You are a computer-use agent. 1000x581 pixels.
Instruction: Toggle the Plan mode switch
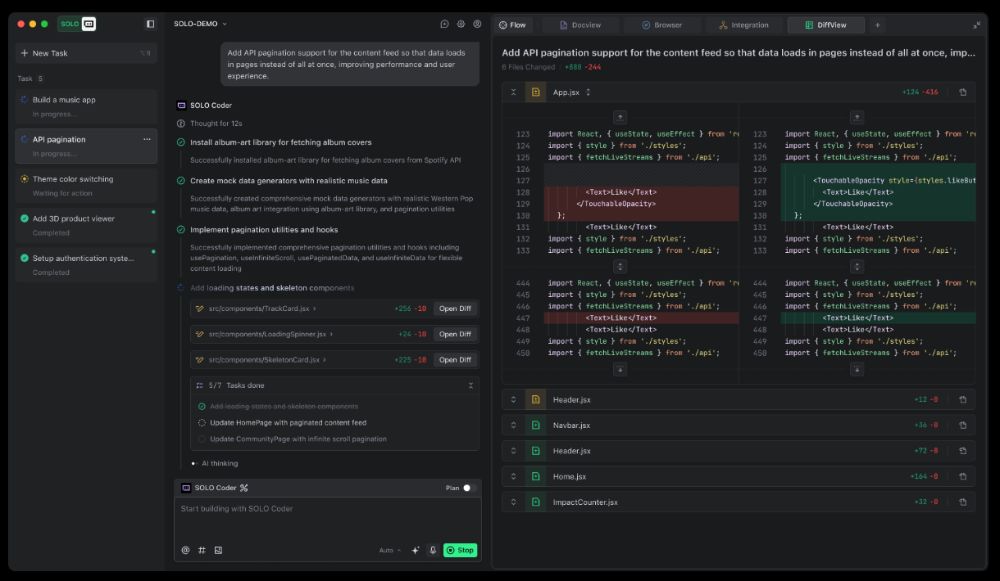pos(468,488)
